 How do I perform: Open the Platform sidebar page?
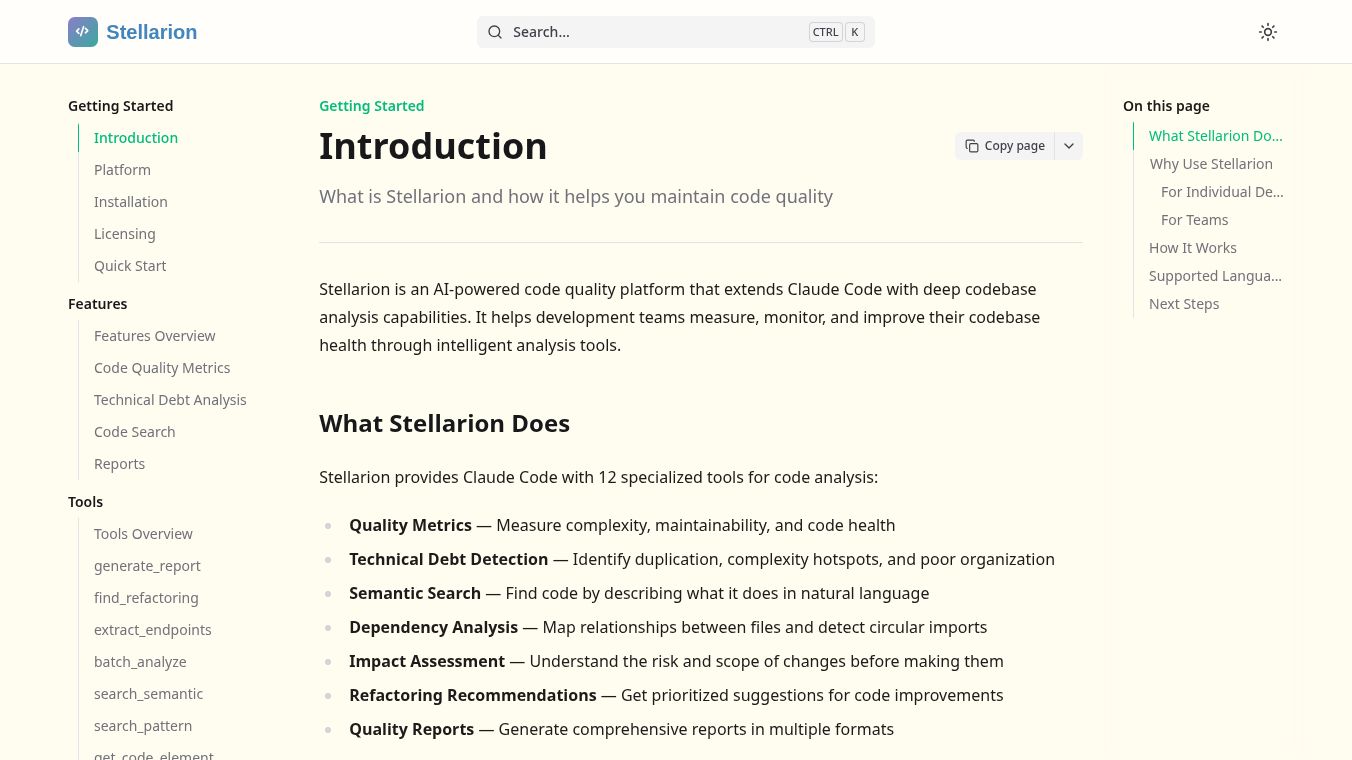pyautogui.click(x=122, y=170)
